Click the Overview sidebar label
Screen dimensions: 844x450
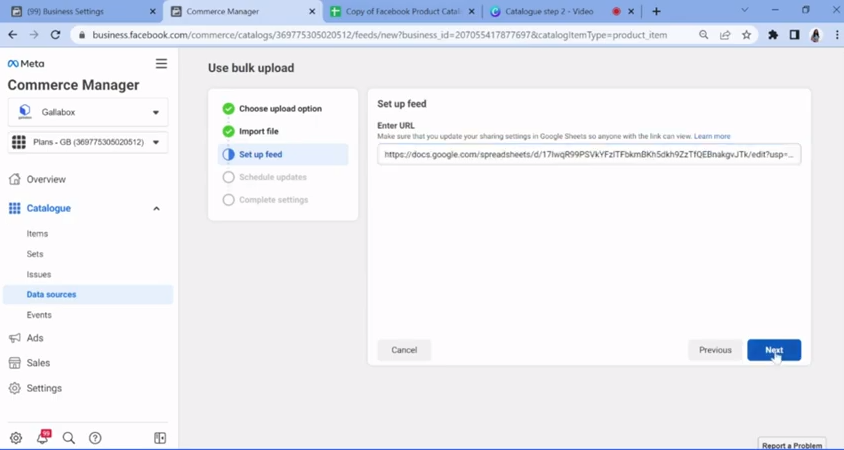[46, 179]
